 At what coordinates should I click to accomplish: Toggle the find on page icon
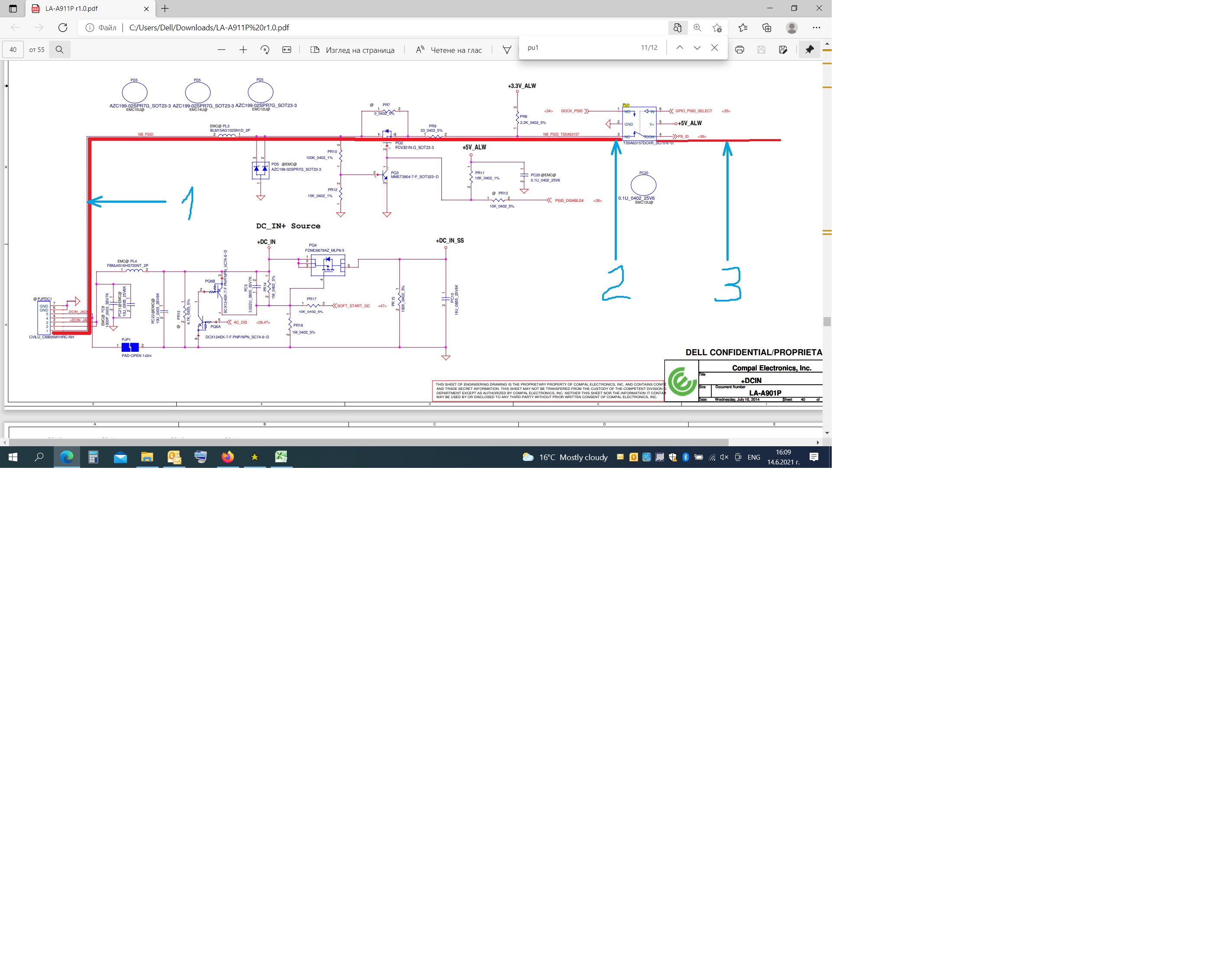pyautogui.click(x=677, y=27)
